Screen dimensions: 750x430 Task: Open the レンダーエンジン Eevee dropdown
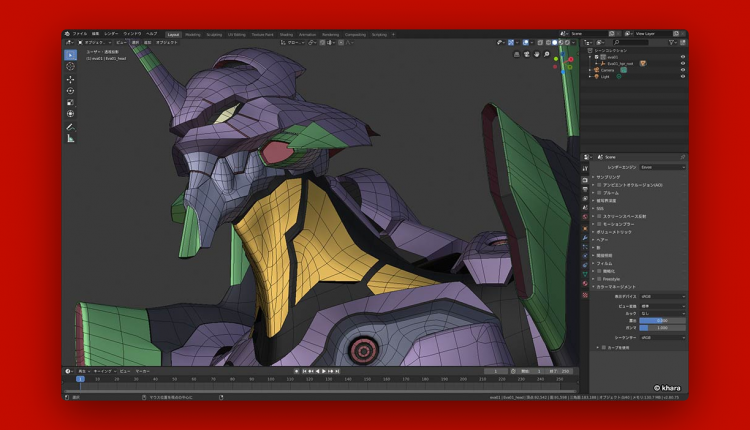[x=661, y=167]
